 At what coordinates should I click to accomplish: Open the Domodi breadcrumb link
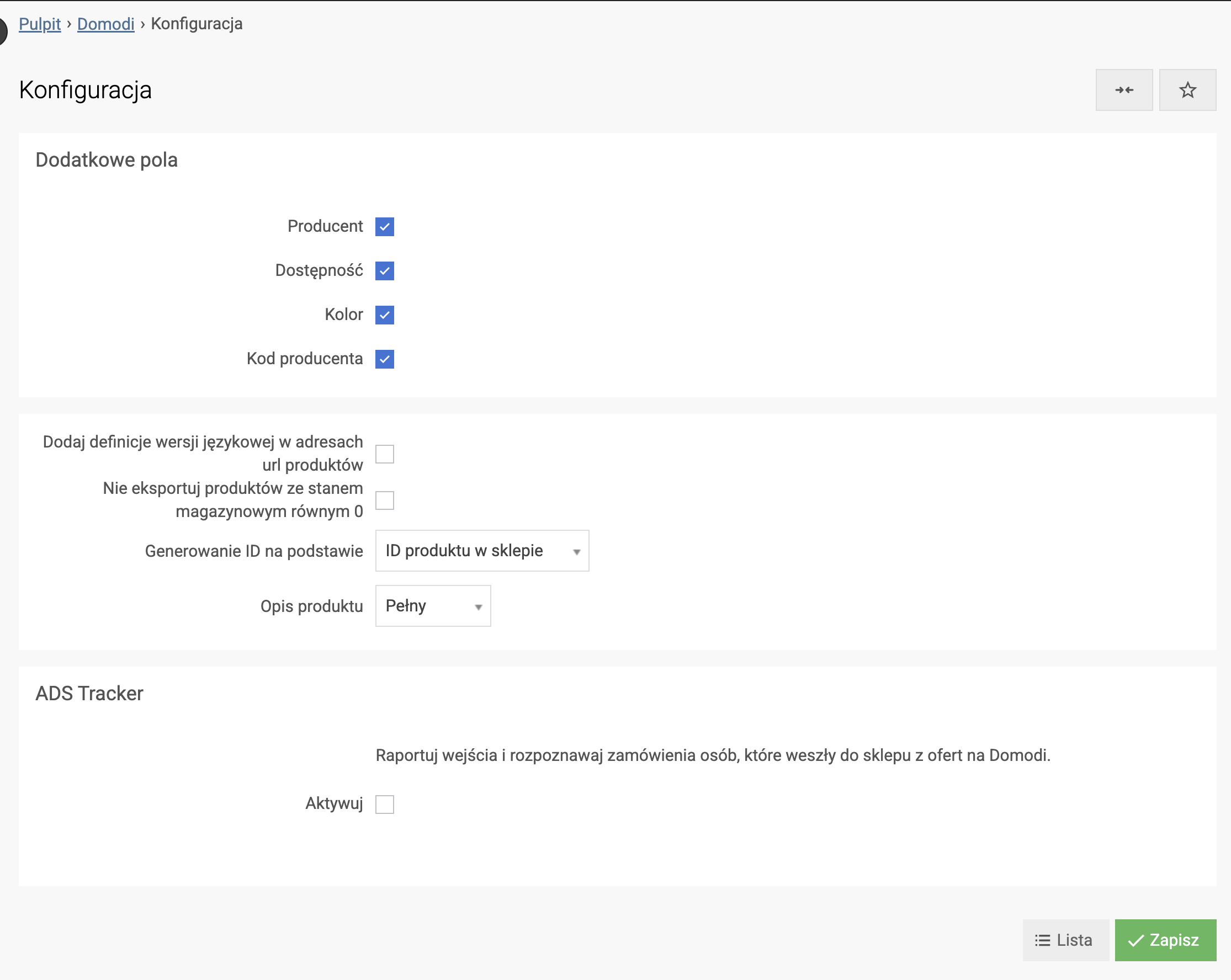click(105, 24)
